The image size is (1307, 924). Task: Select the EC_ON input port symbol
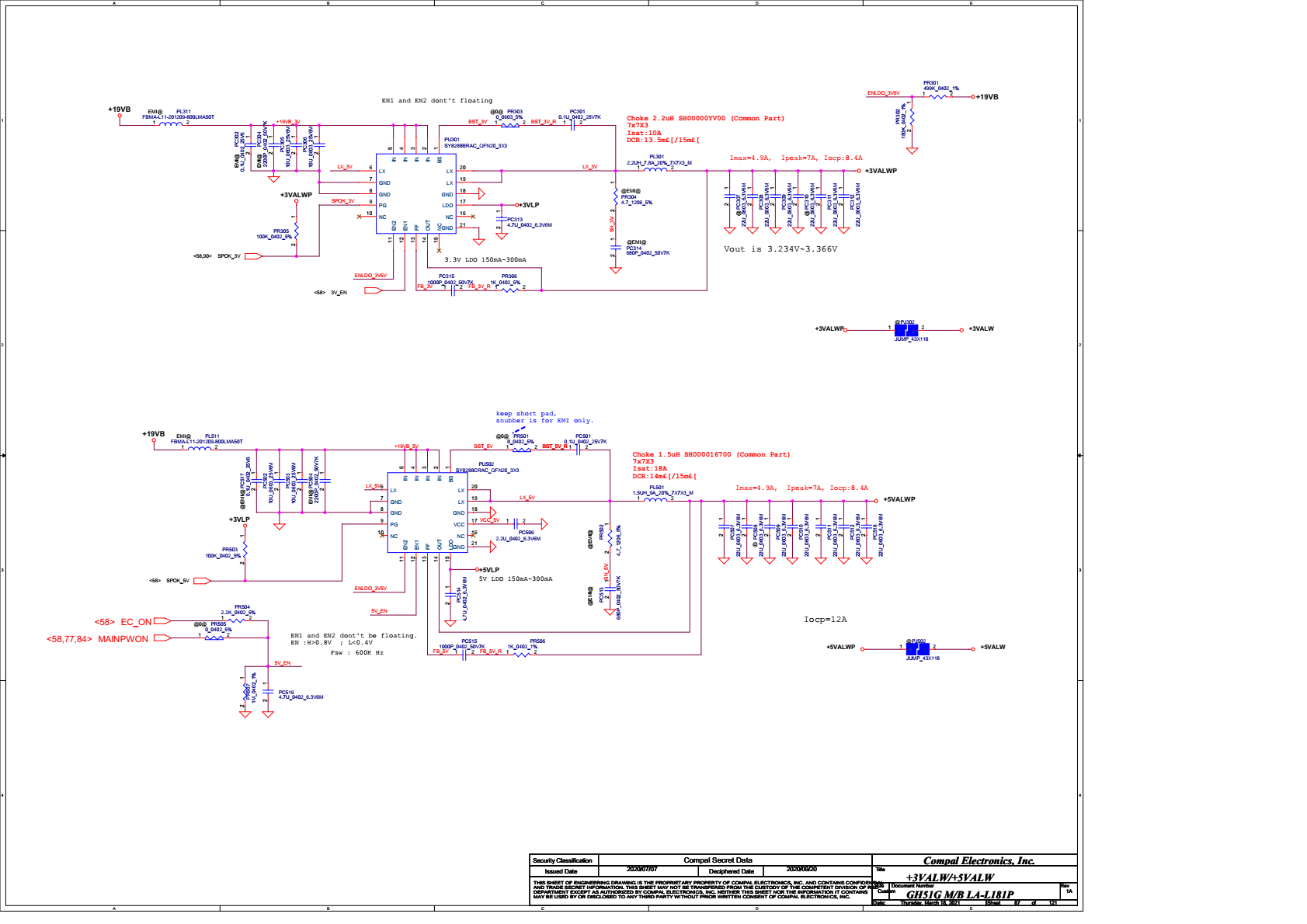pyautogui.click(x=162, y=620)
